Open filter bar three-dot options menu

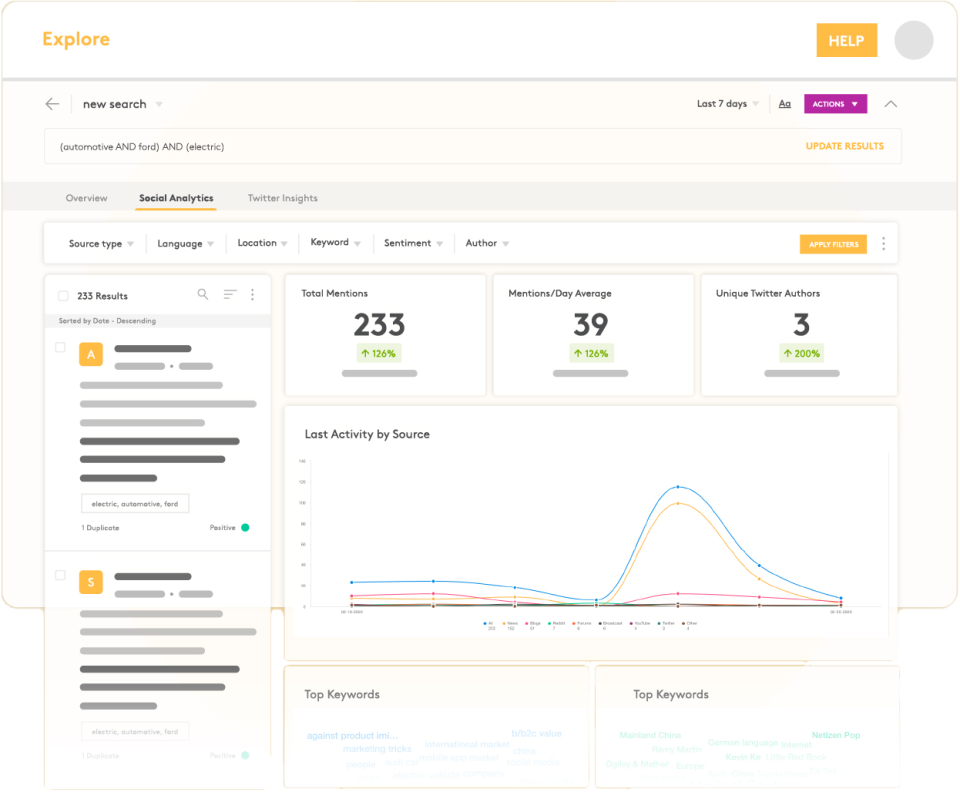(x=883, y=244)
